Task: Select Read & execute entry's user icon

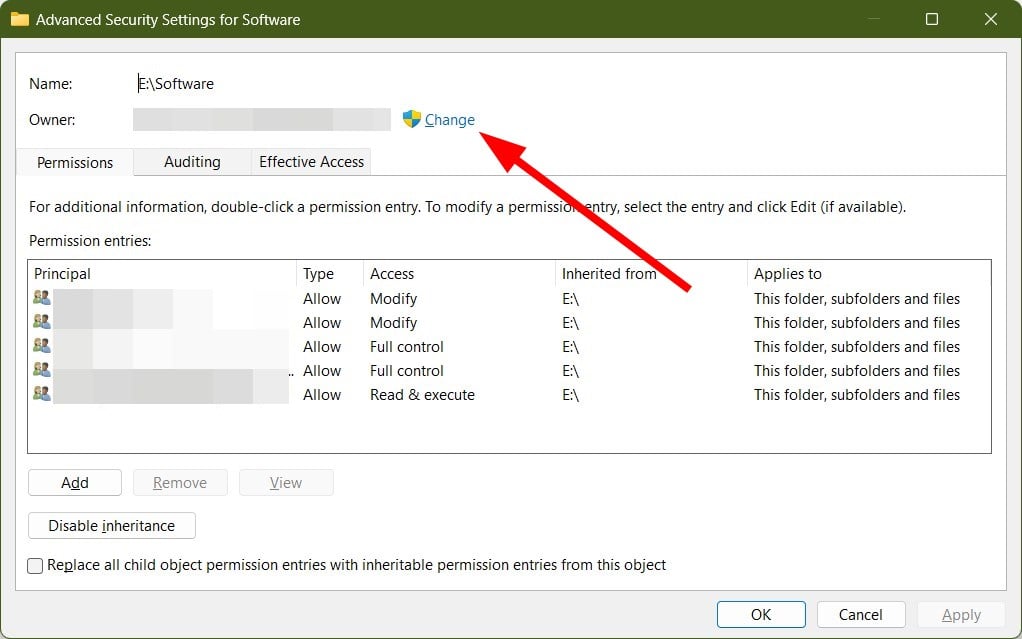Action: pos(42,394)
